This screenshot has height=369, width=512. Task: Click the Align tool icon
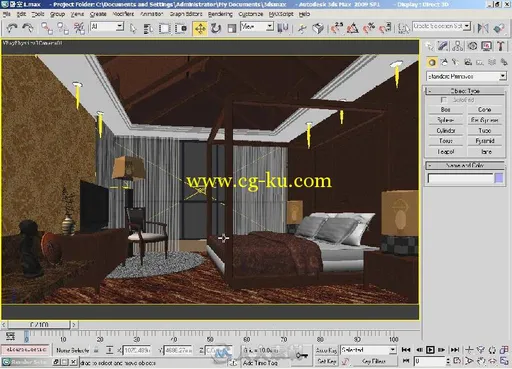click(x=499, y=28)
